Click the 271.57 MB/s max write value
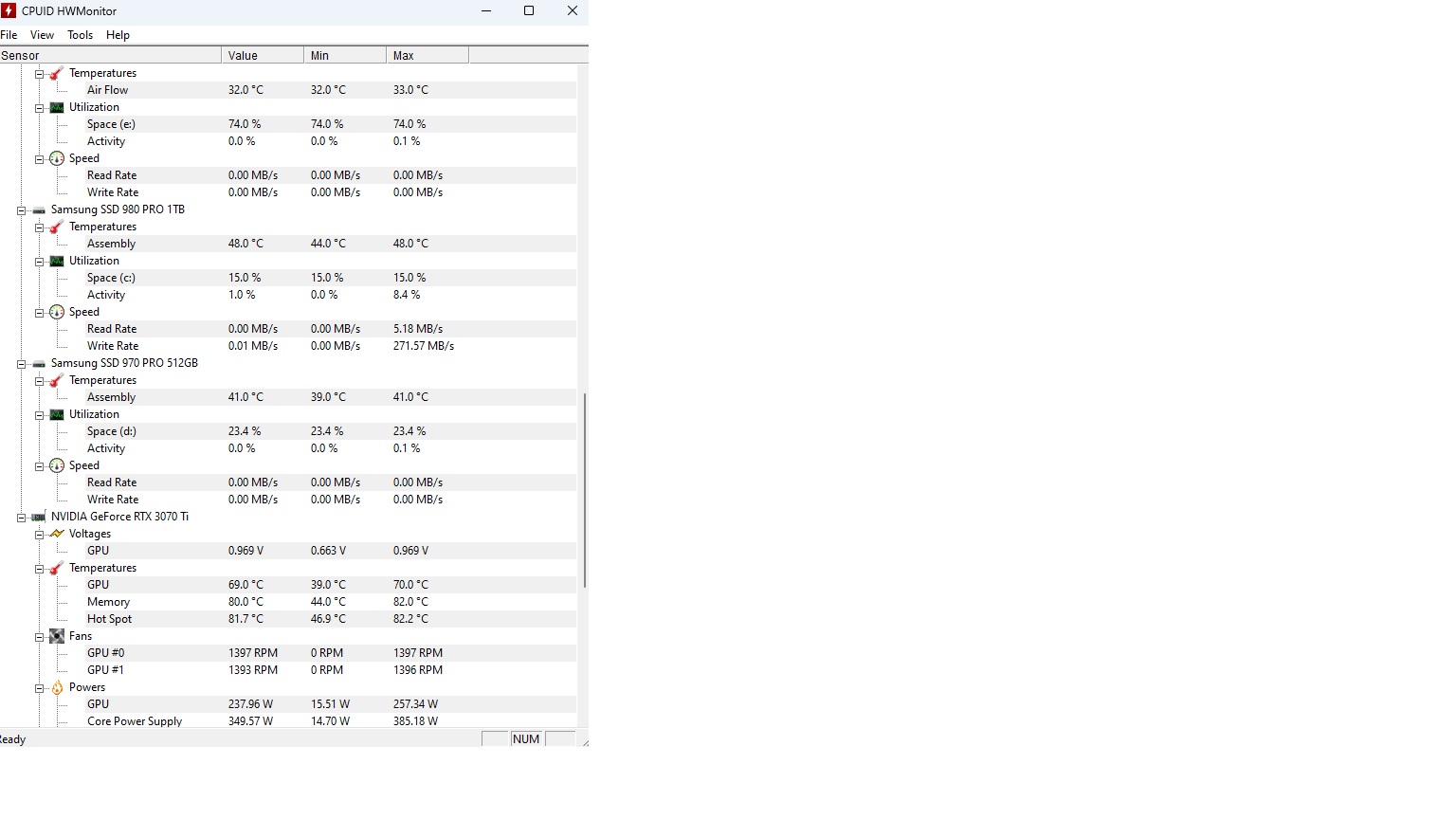The image size is (1456, 819). pyautogui.click(x=424, y=346)
